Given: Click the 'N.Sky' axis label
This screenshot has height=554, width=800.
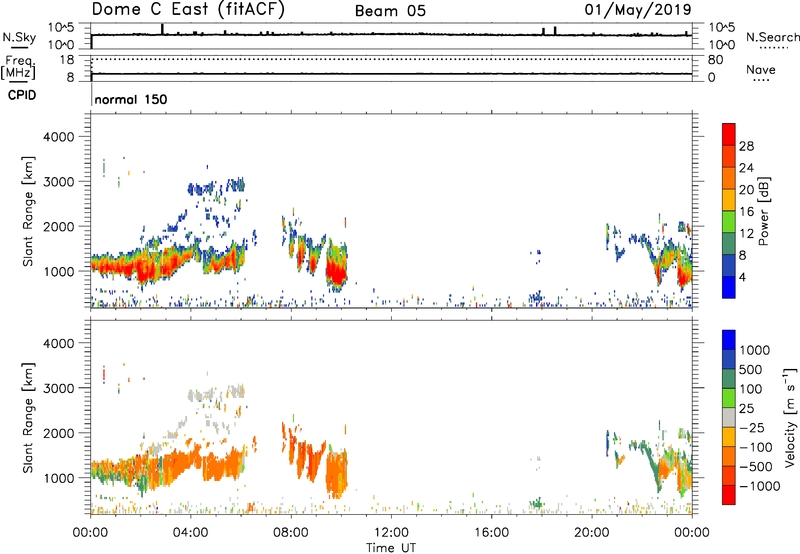Looking at the screenshot, I should point(19,37).
